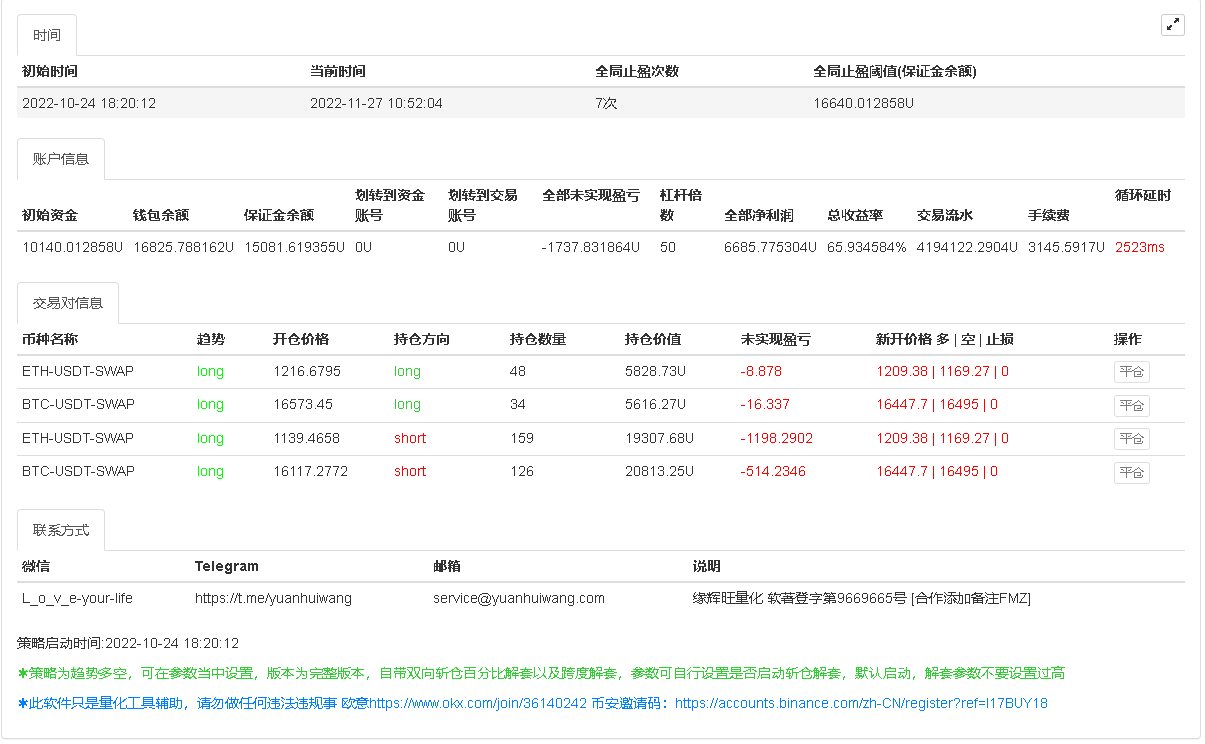Open the 联系方式 tab
The height and width of the screenshot is (744, 1205).
[x=62, y=530]
